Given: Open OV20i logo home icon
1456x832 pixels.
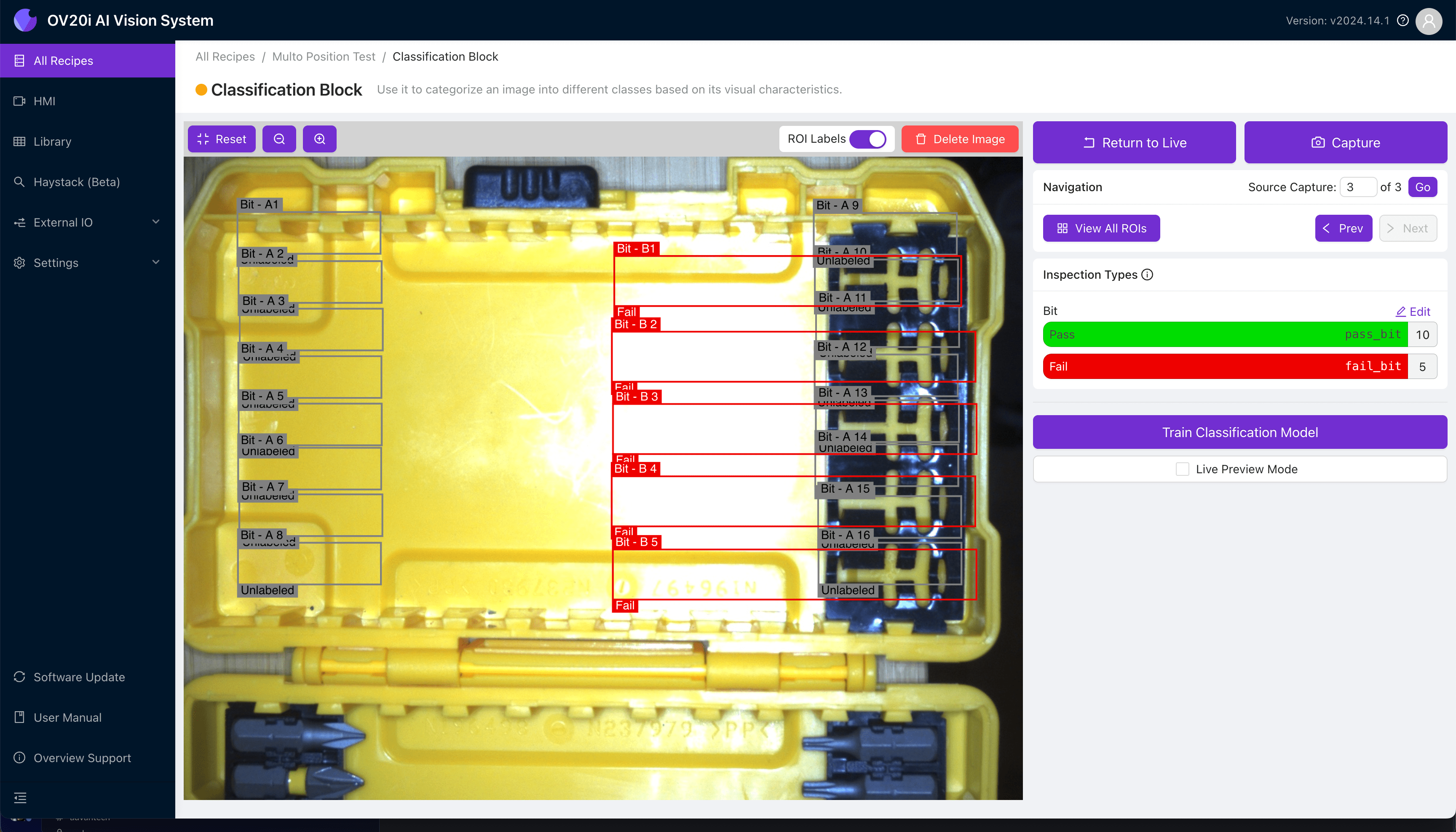Looking at the screenshot, I should tap(24, 21).
